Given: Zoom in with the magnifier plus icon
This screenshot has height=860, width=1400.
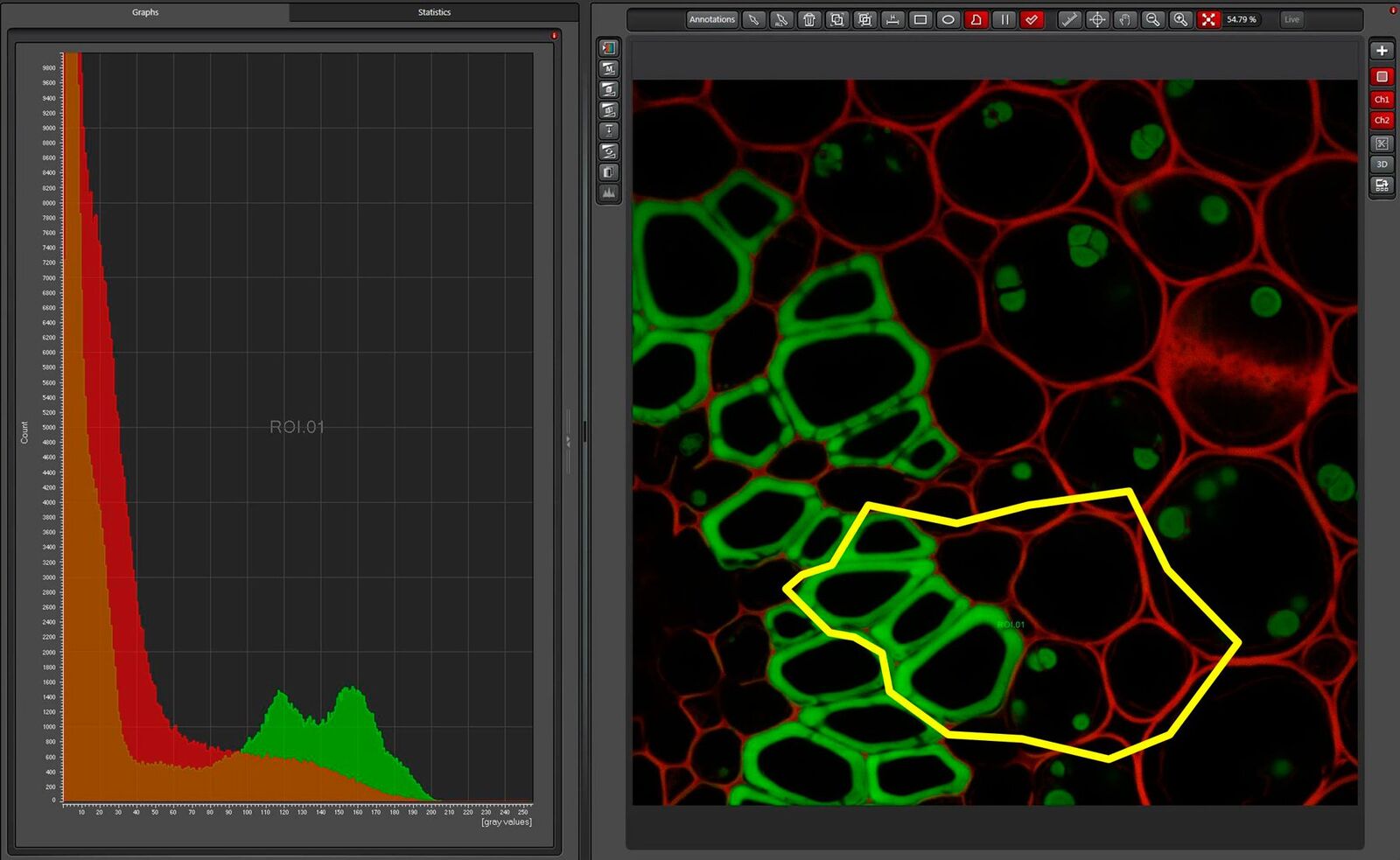Looking at the screenshot, I should tap(1181, 19).
